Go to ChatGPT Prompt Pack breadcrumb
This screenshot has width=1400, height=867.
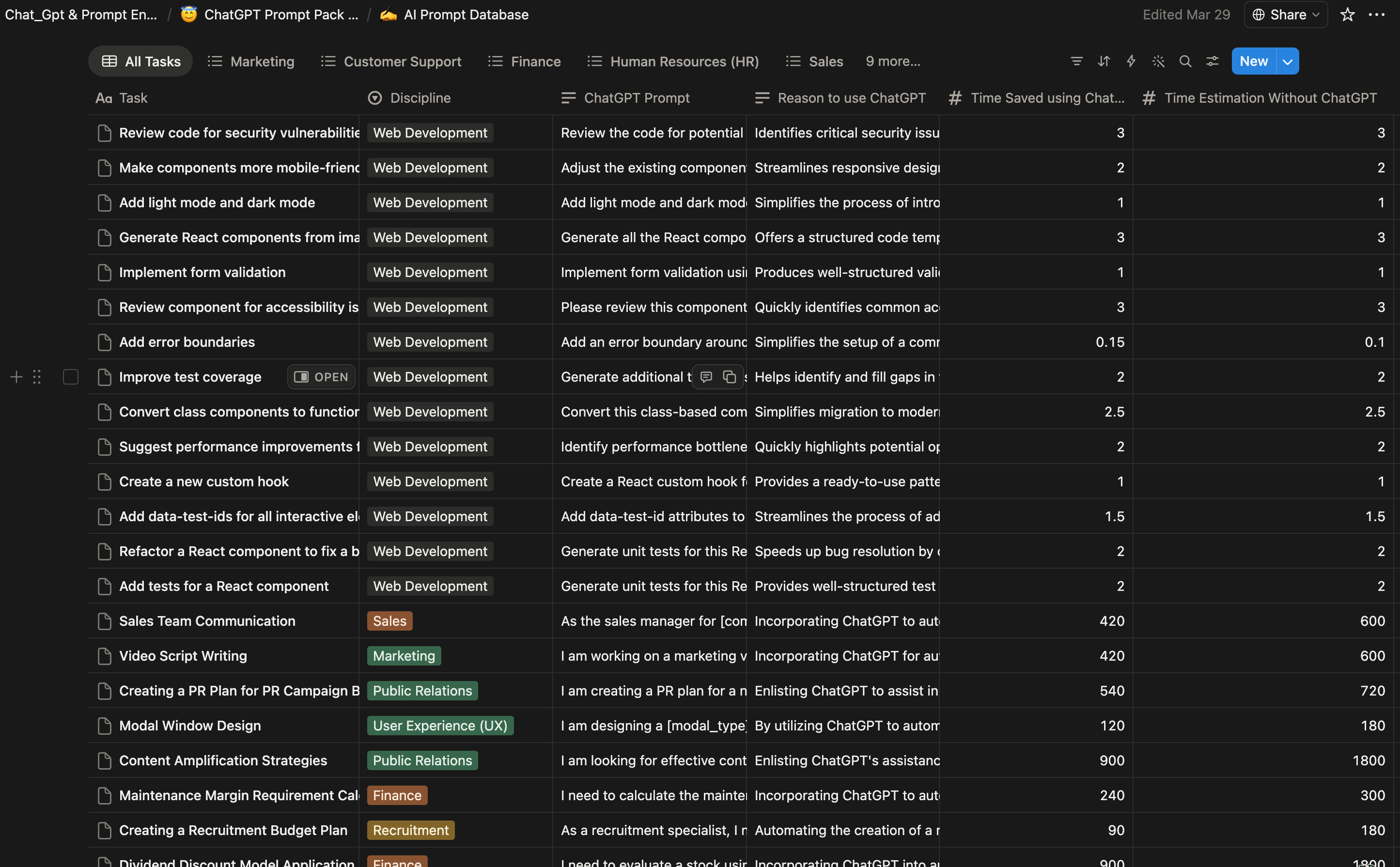(281, 15)
